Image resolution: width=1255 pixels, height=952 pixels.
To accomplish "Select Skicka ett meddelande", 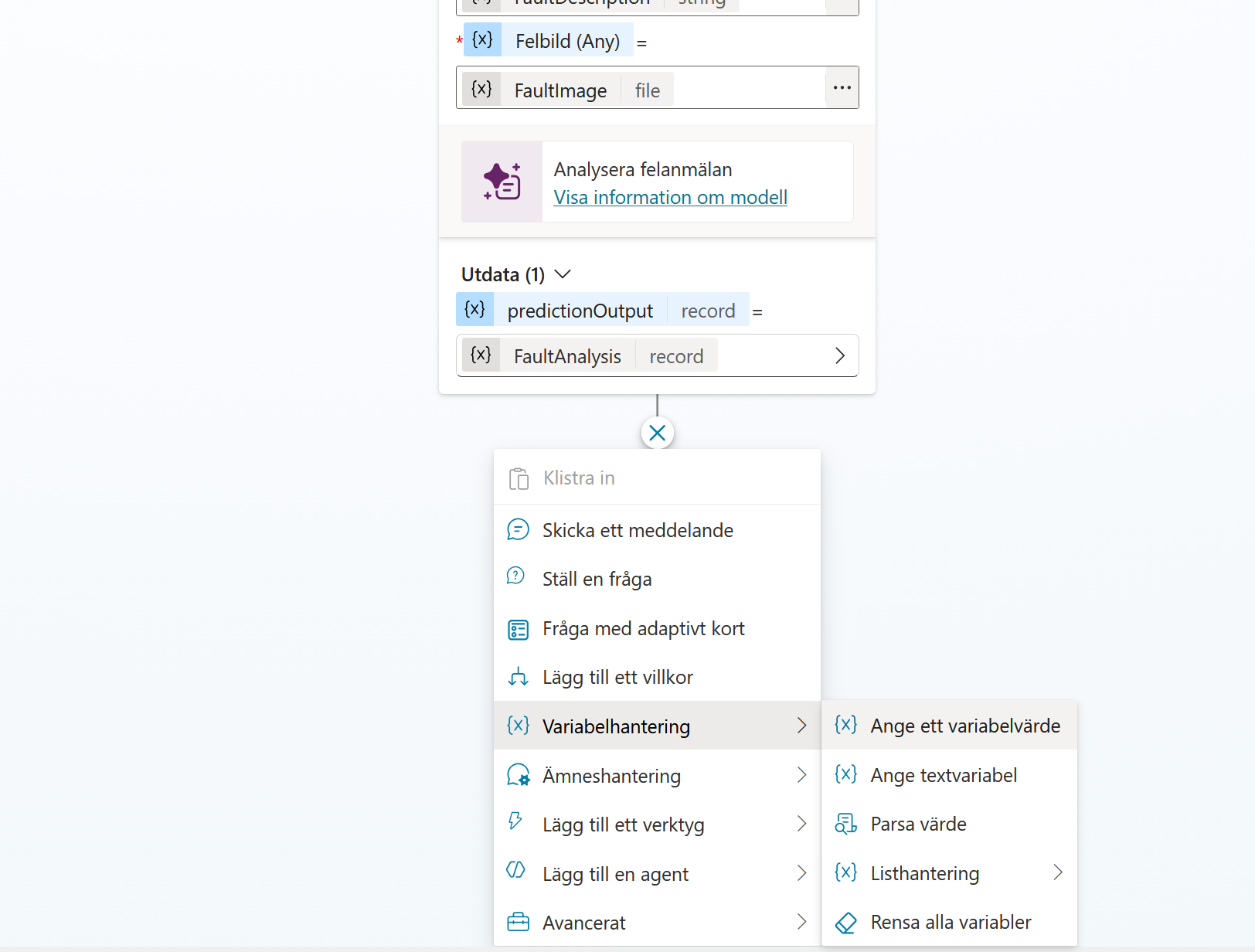I will [x=657, y=530].
